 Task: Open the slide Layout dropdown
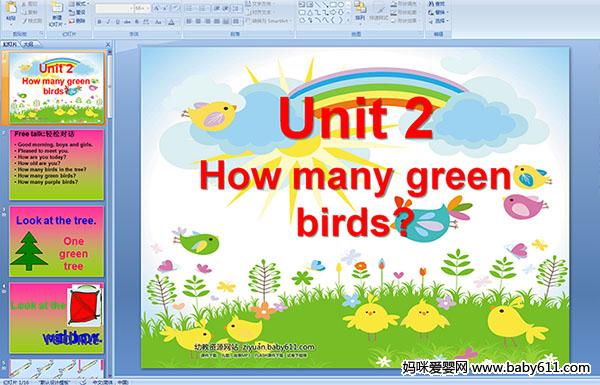[79, 4]
